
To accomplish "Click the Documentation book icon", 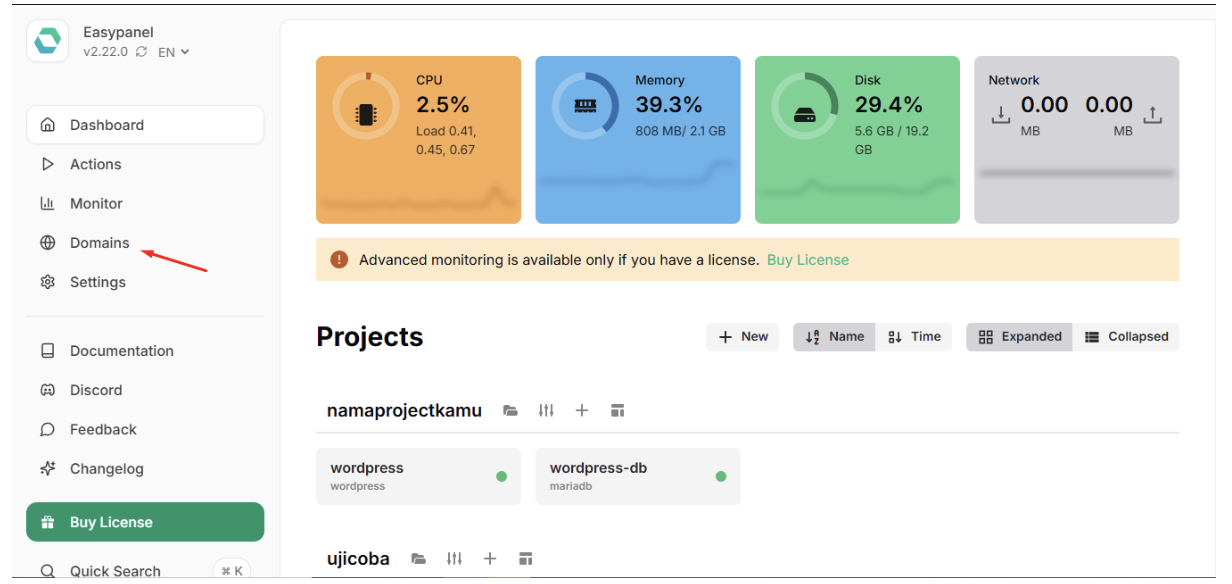I will (47, 351).
